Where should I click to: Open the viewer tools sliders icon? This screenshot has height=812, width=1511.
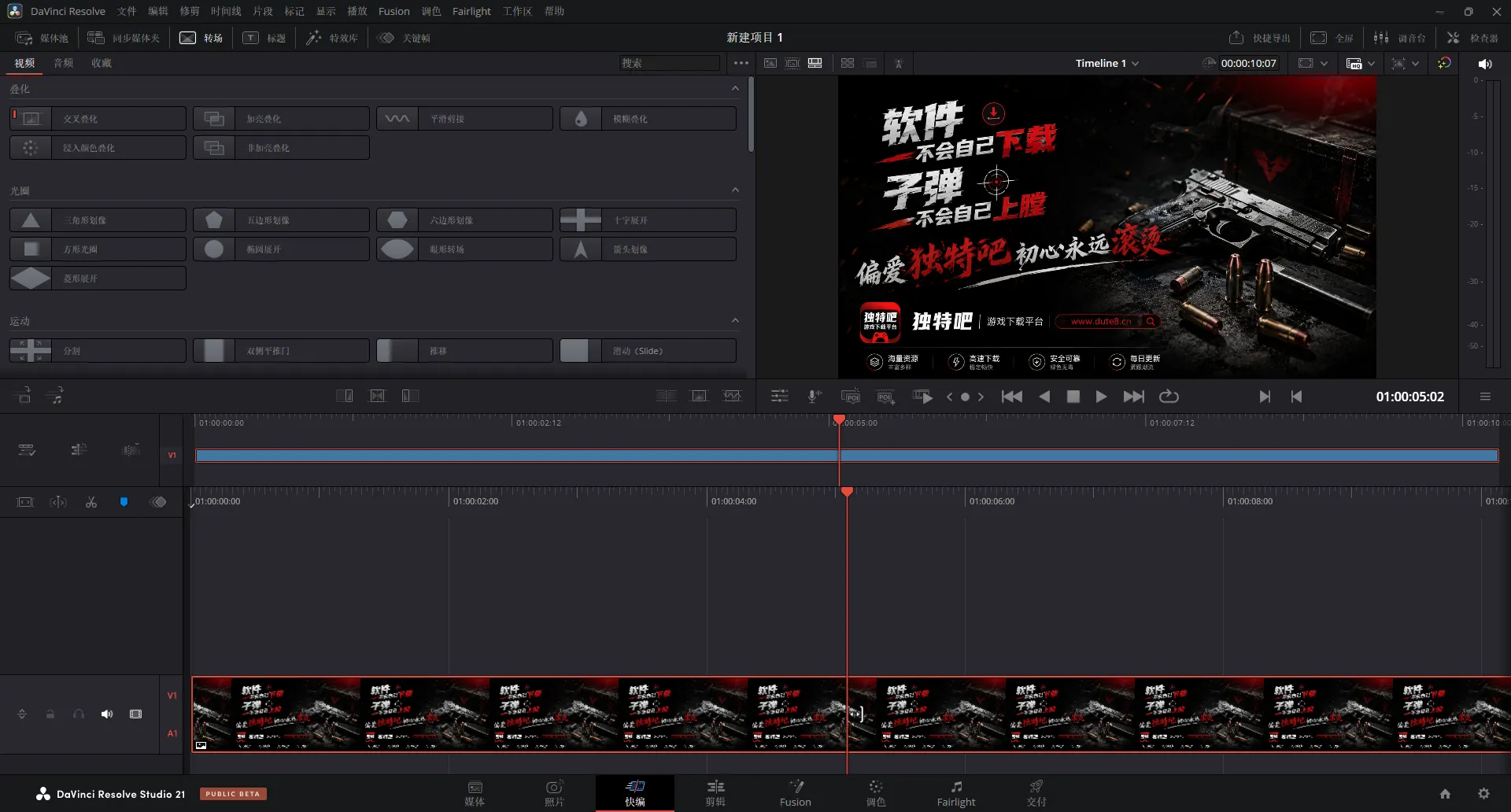779,397
